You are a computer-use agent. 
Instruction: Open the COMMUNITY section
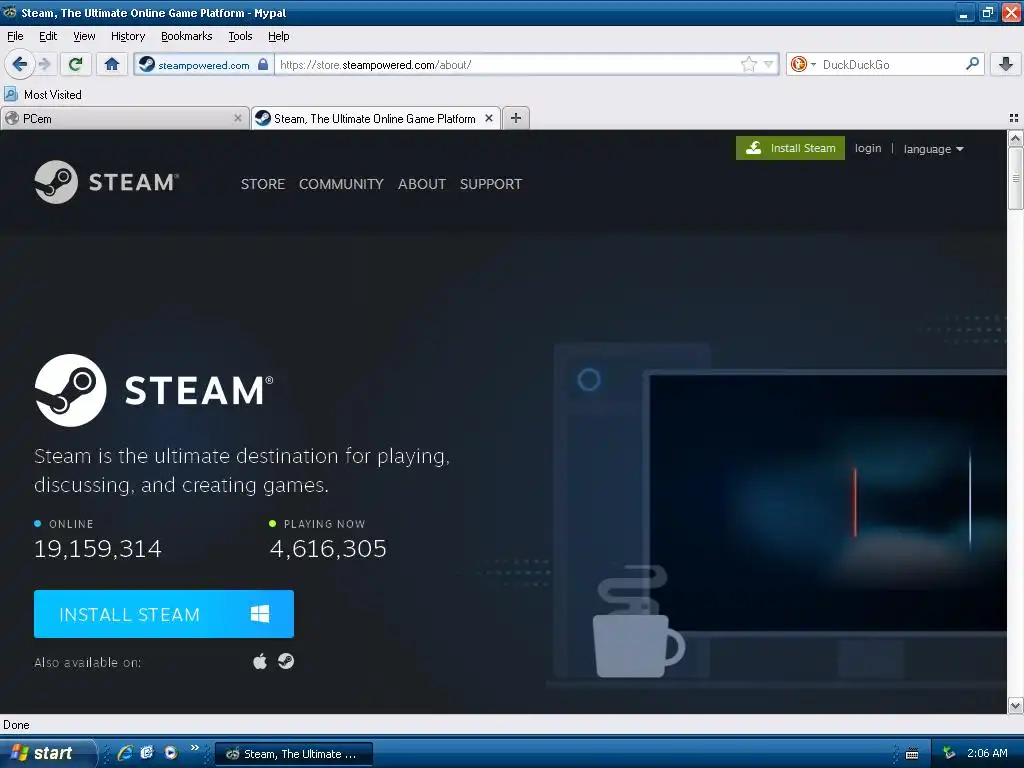[341, 184]
